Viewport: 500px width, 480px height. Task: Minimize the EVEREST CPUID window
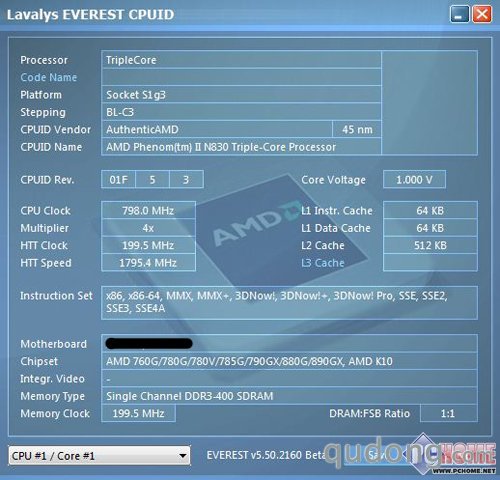(x=460, y=14)
